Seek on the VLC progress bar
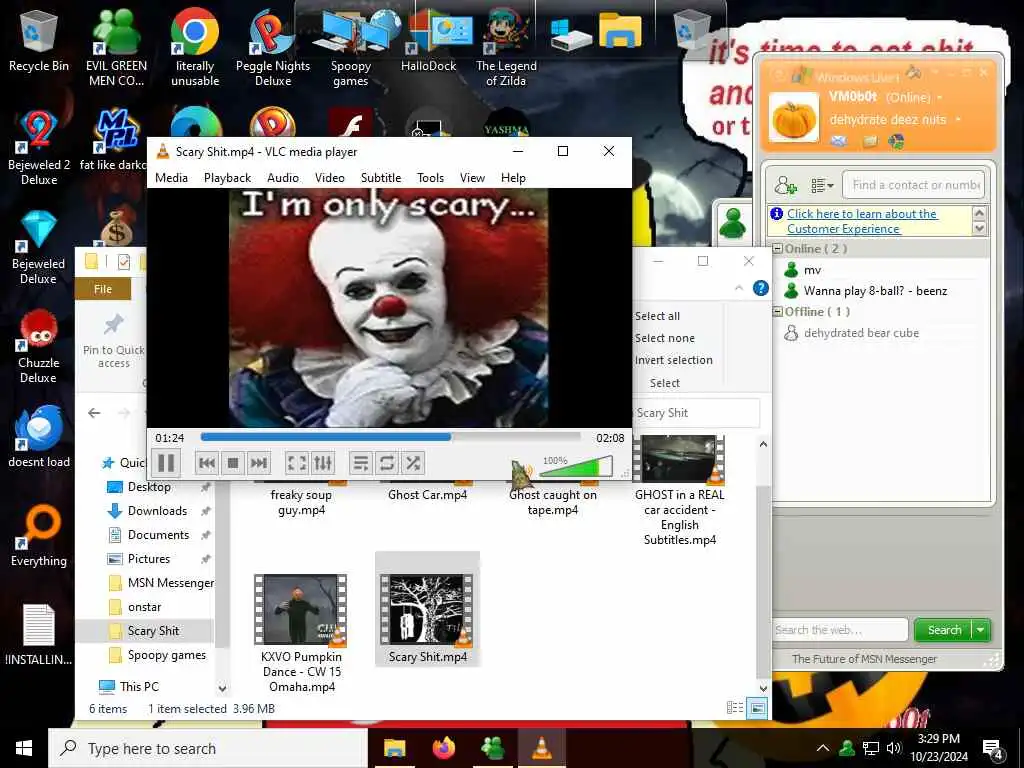This screenshot has height=768, width=1024. [x=390, y=437]
